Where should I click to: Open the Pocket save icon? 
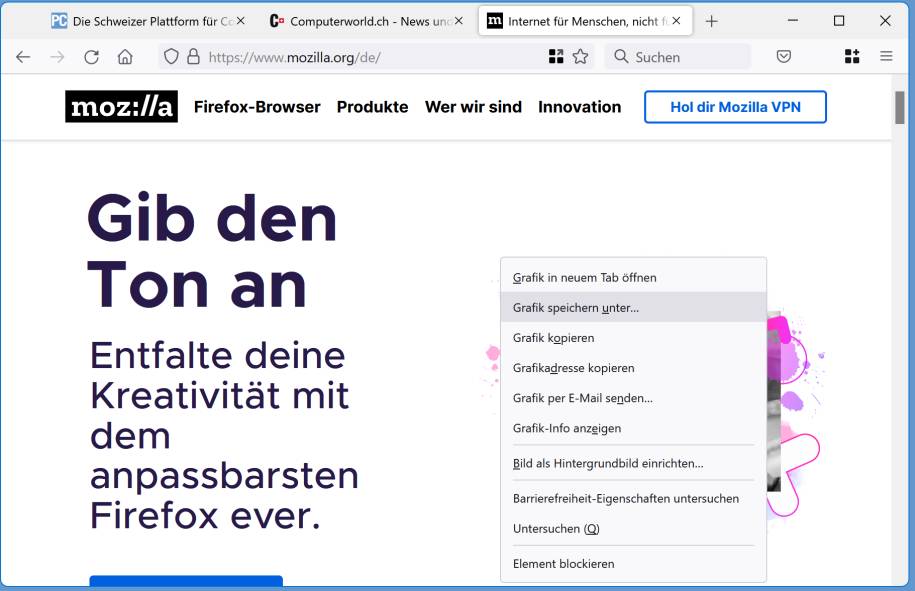click(x=784, y=57)
